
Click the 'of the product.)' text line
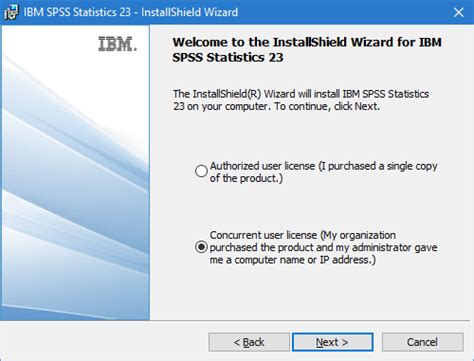246,178
